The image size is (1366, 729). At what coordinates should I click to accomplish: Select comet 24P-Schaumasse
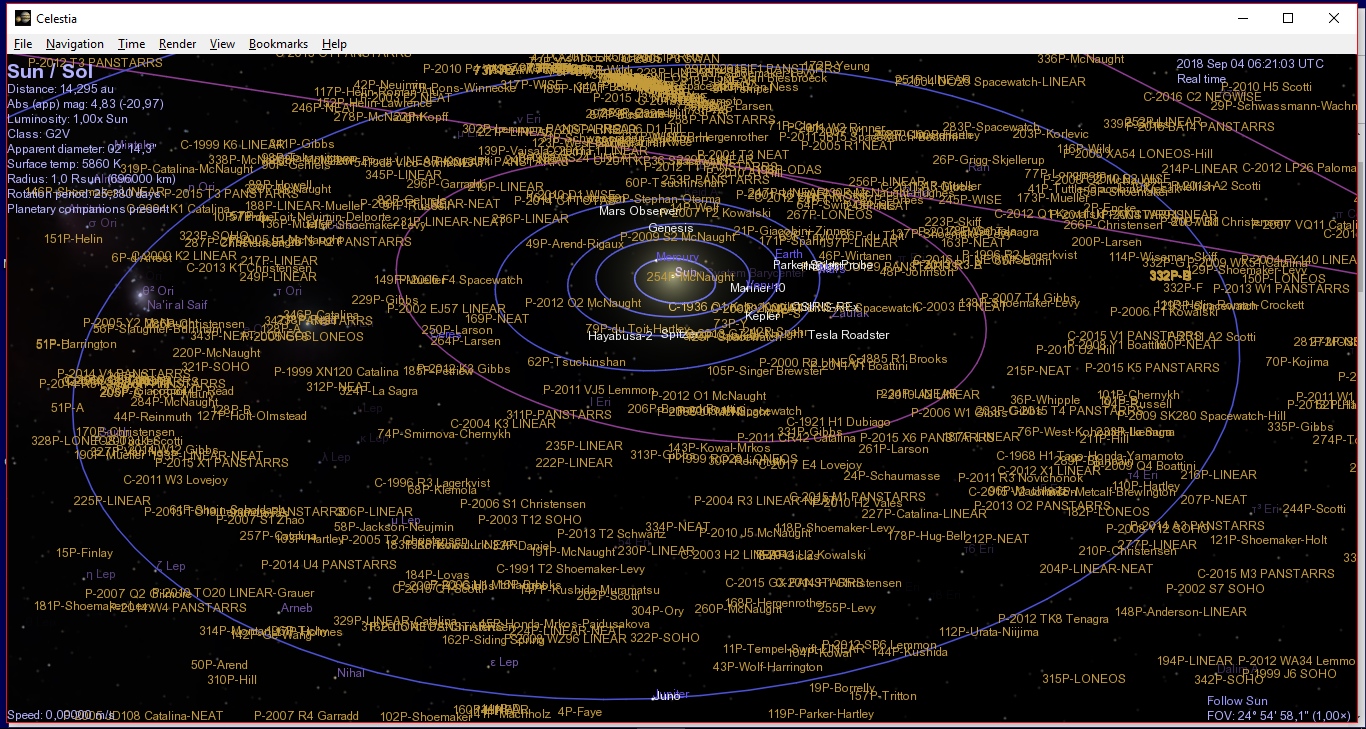point(891,477)
